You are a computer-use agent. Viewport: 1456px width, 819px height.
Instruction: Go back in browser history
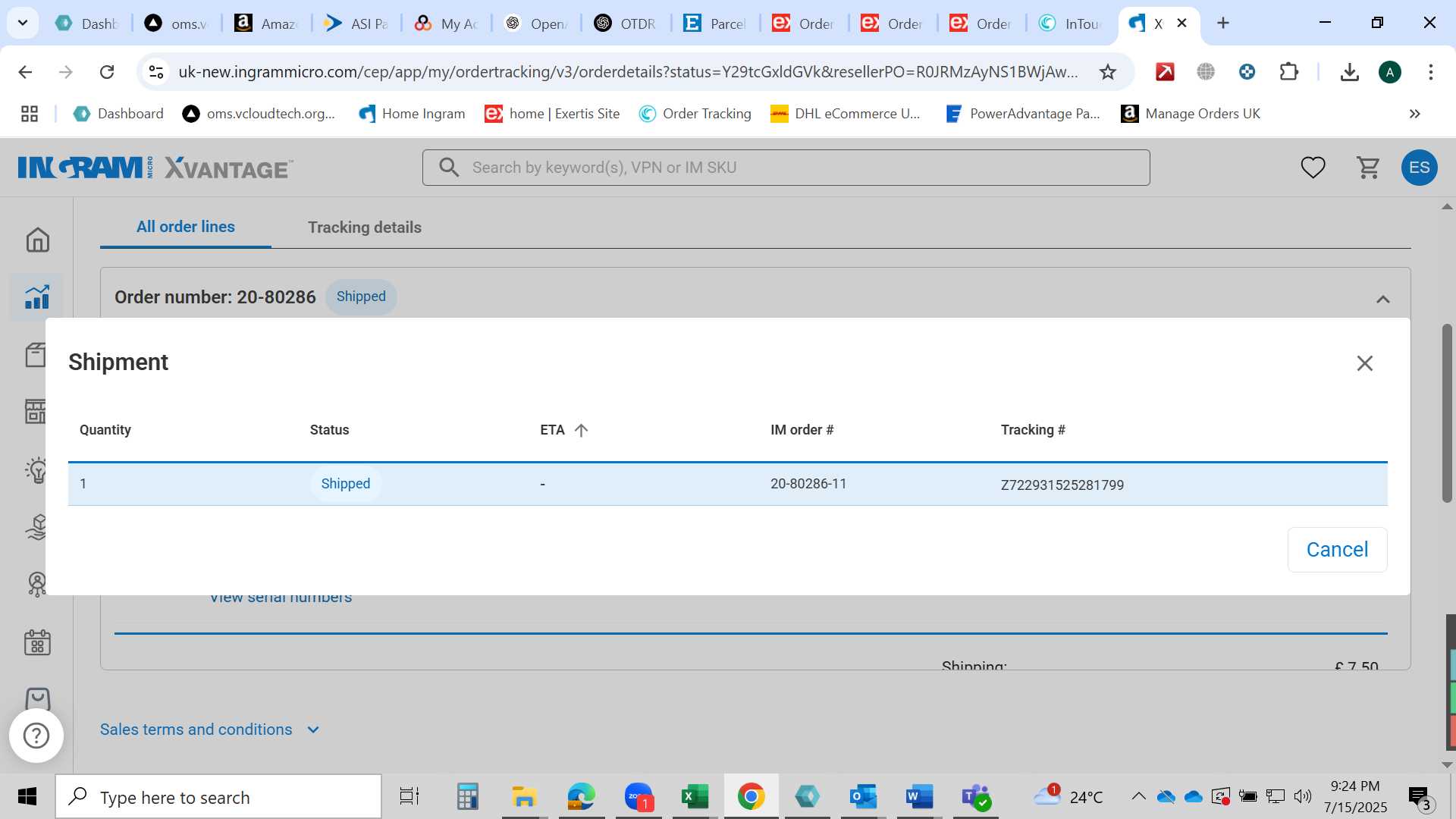[x=25, y=72]
